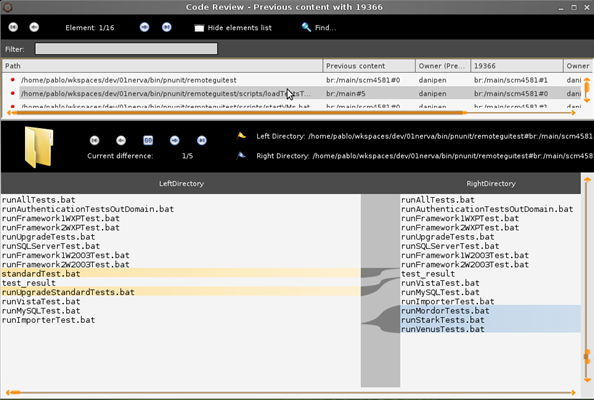Select runSQLServerTest.bat in right directory
This screenshot has width=594, height=400.
(x=450, y=246)
